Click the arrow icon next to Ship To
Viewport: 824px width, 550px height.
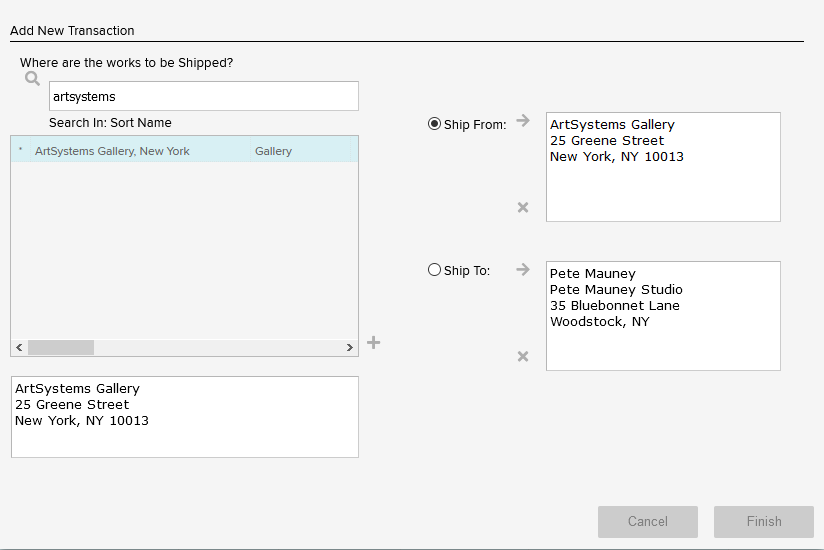click(x=522, y=269)
